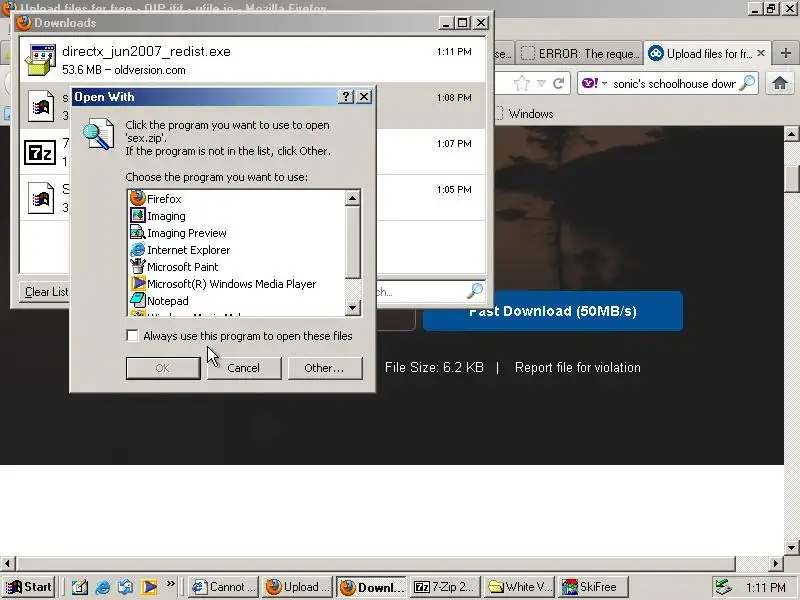Click the taskbar clock 1:11 PM
Viewport: 800px width, 600px height.
point(765,587)
